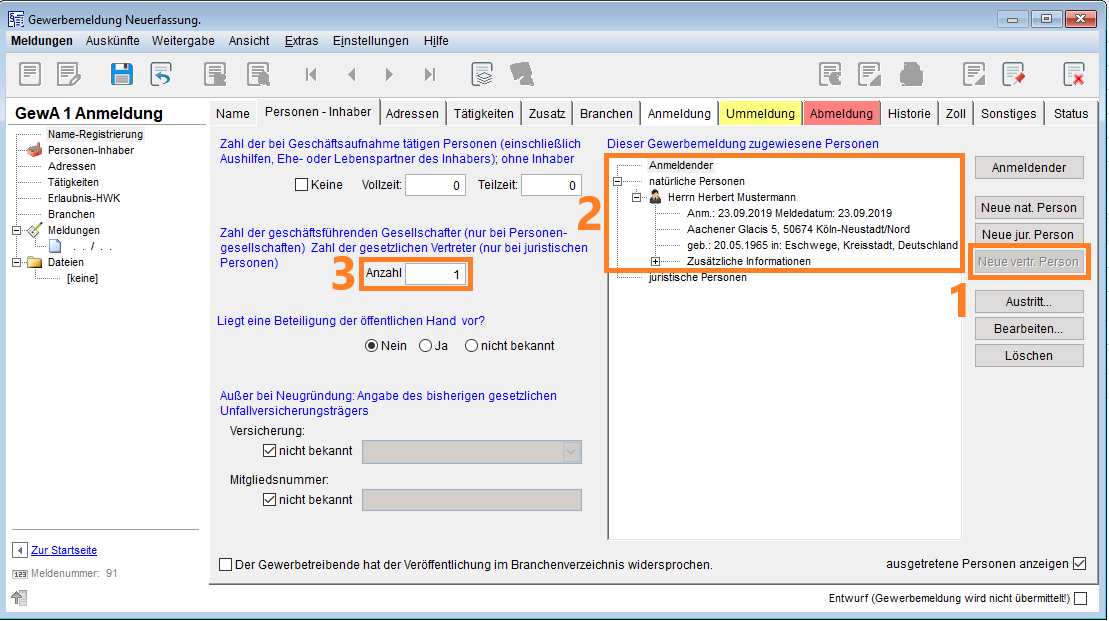Check the Keine checkbox
The height and width of the screenshot is (621, 1109).
[301, 185]
